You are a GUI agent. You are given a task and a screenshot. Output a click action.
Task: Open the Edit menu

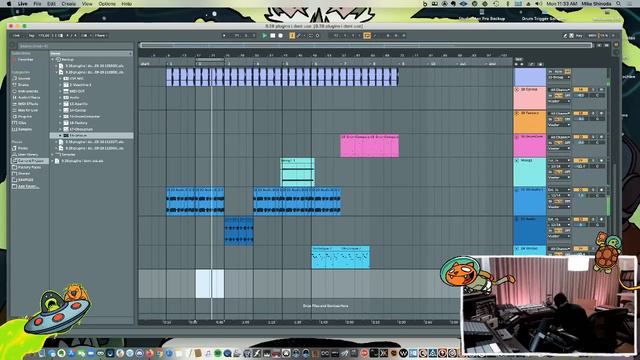51,4
